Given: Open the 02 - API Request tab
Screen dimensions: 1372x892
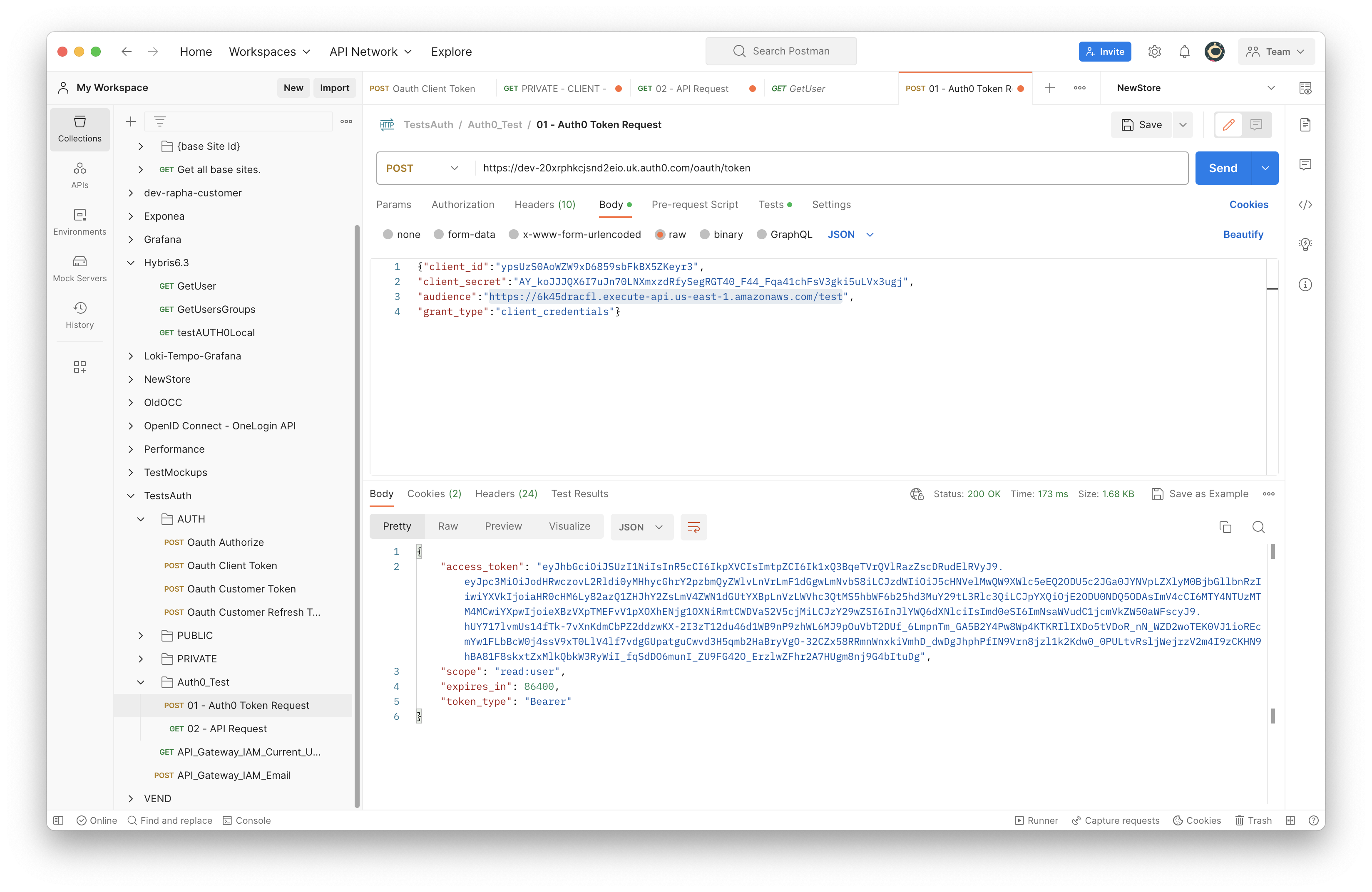Looking at the screenshot, I should click(691, 89).
